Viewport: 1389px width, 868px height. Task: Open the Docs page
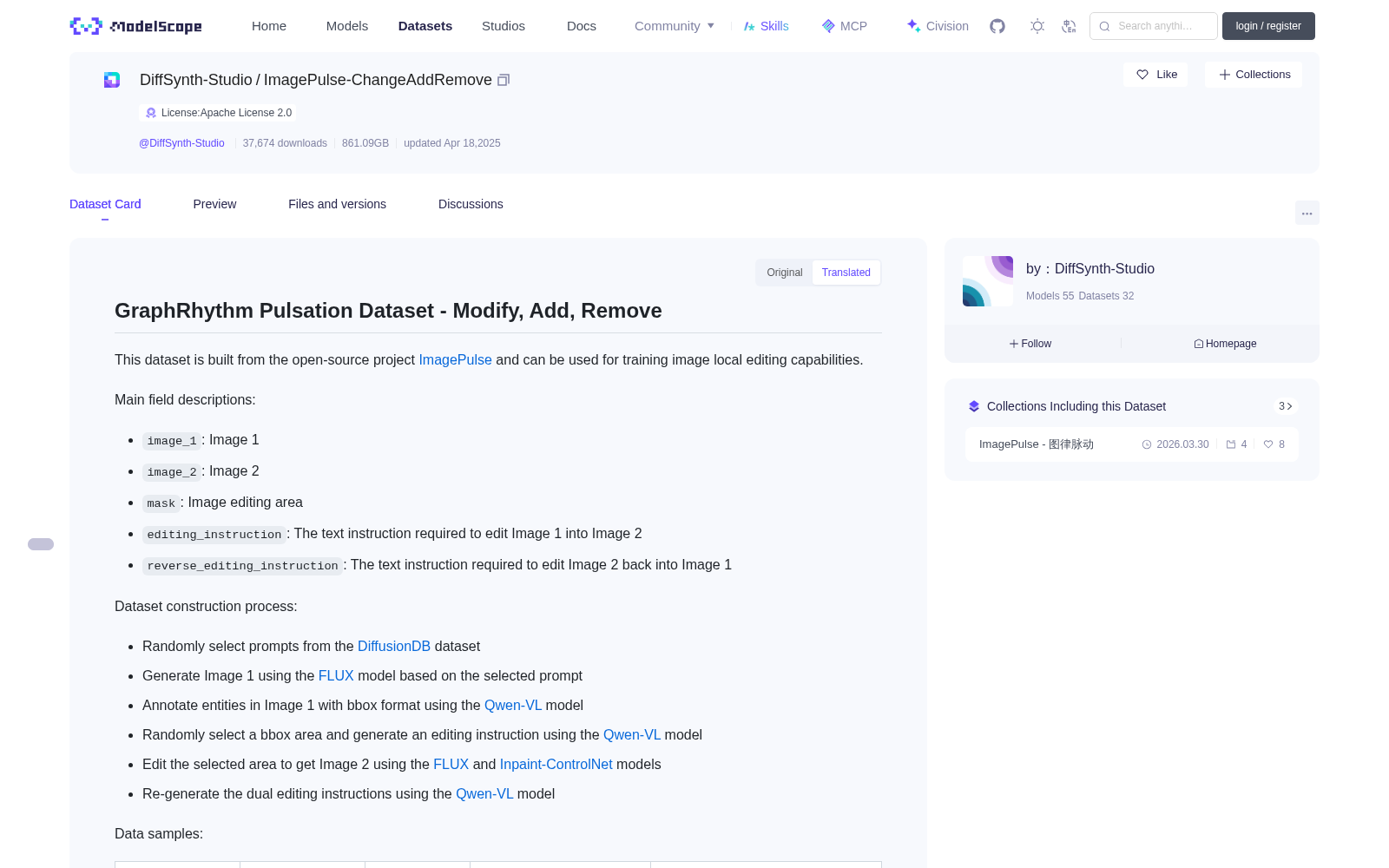click(582, 26)
